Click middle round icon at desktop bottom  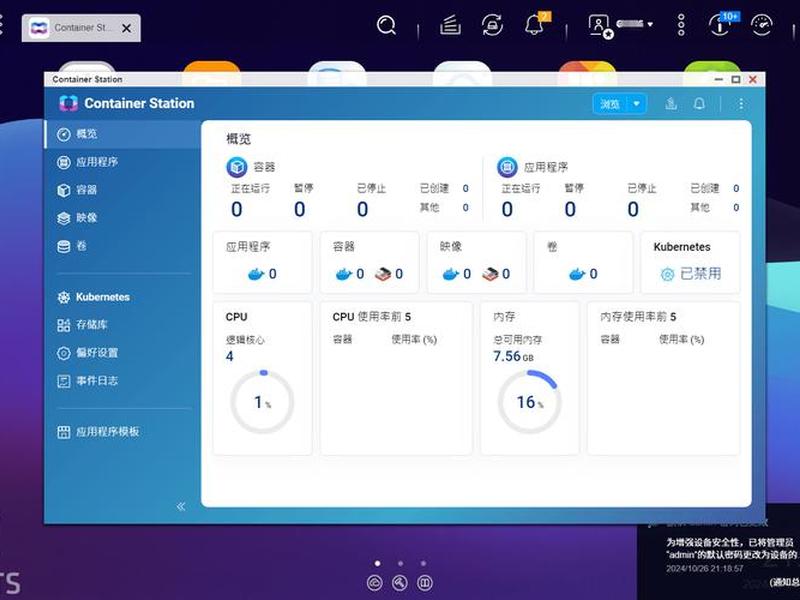[x=399, y=583]
